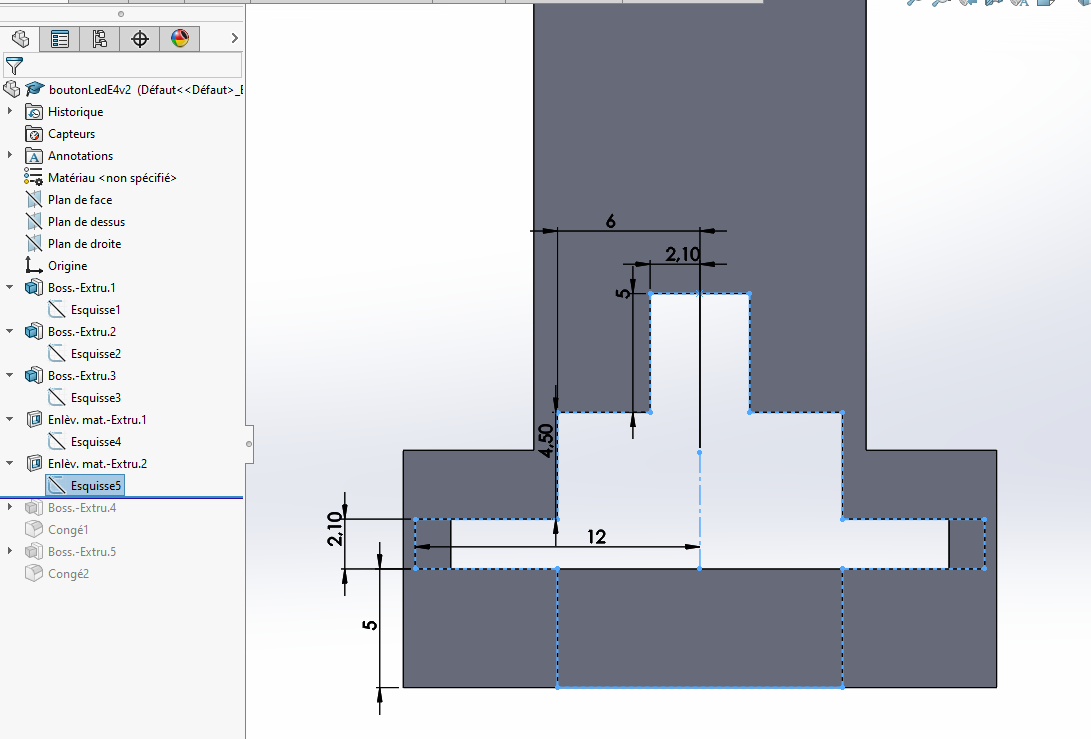The image size is (1091, 739).
Task: Select the Capteurs sensors folder icon
Action: (34, 134)
